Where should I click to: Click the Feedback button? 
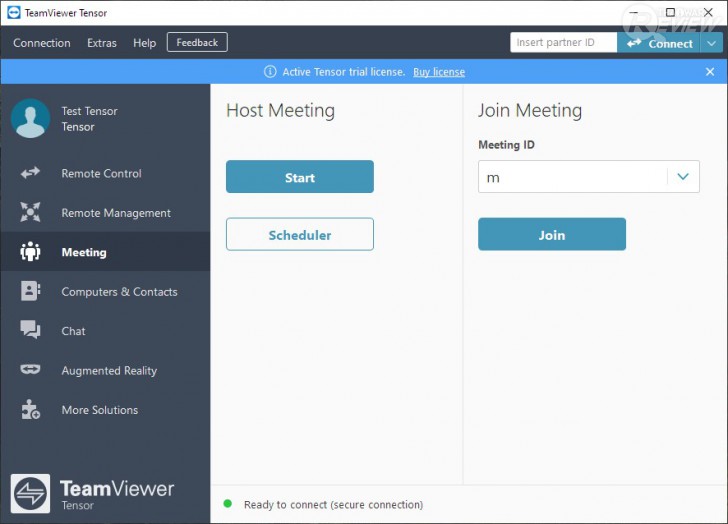(197, 42)
